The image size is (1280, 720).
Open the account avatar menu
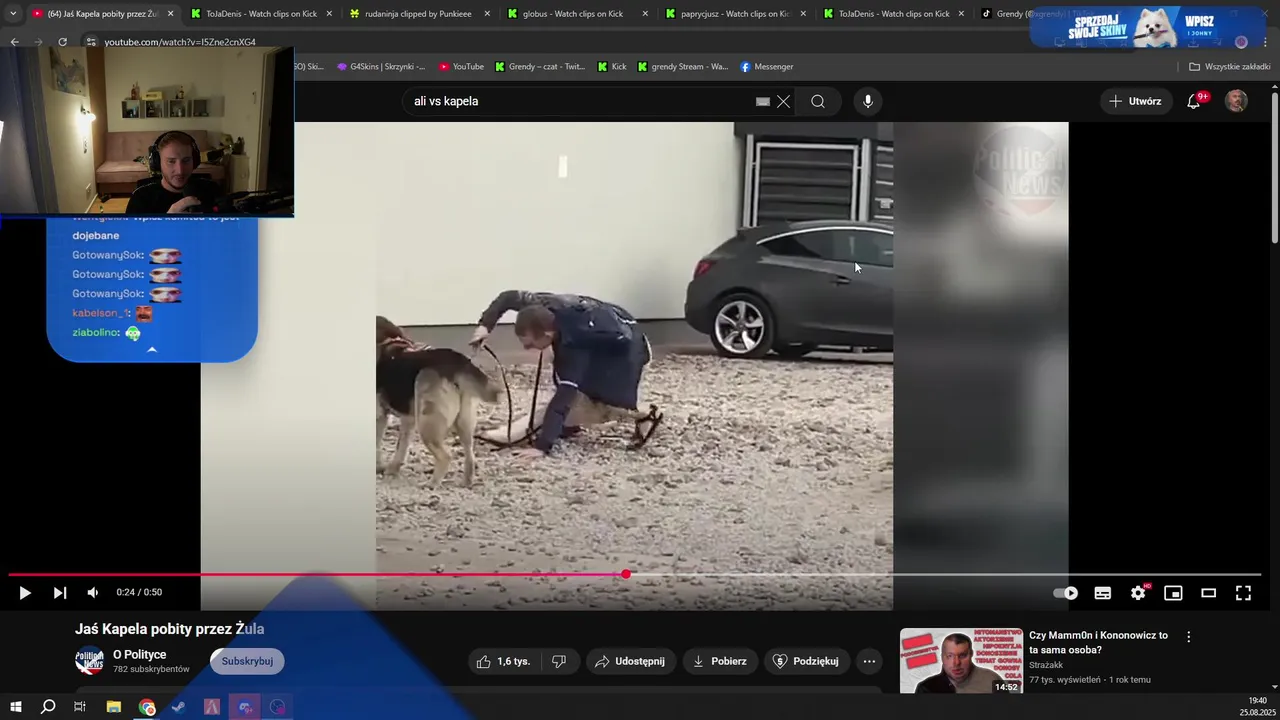coord(1237,101)
